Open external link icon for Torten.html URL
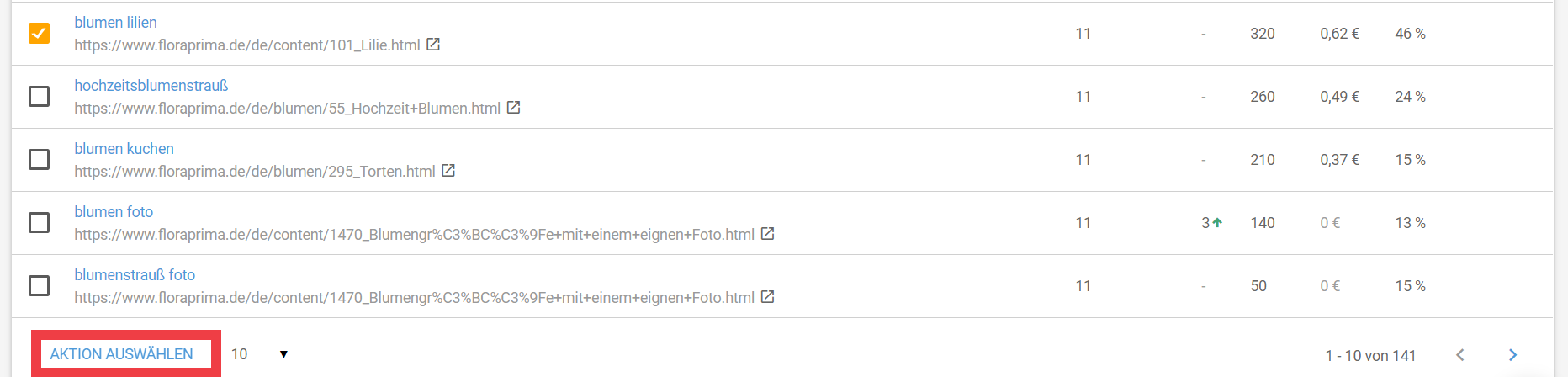 [x=448, y=171]
